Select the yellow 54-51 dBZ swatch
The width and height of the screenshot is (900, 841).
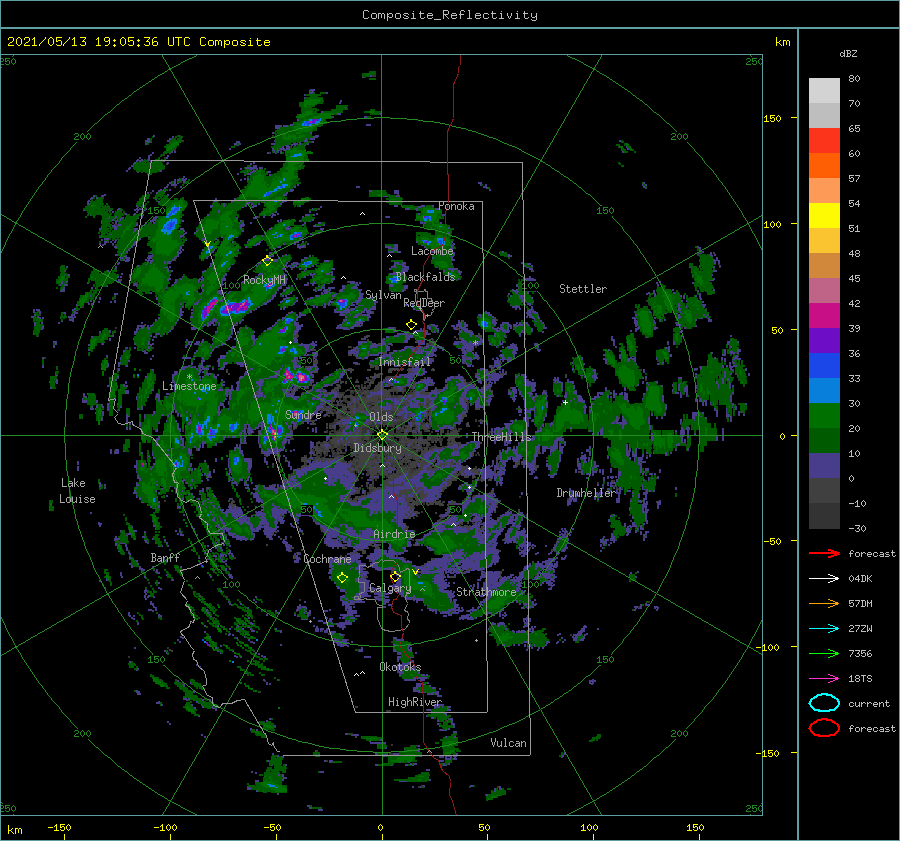pyautogui.click(x=824, y=215)
